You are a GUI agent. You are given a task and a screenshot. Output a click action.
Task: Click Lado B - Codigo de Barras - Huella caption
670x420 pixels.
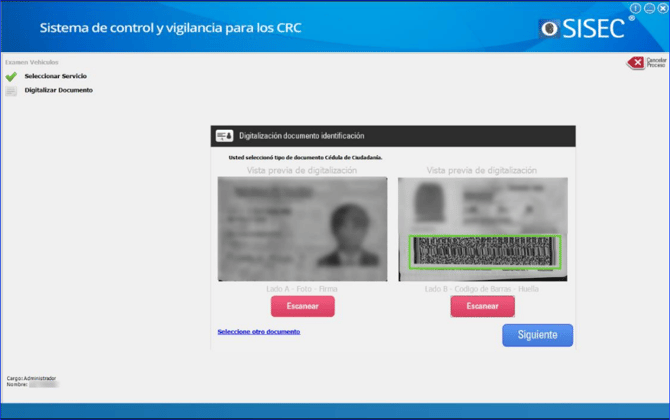coord(482,289)
